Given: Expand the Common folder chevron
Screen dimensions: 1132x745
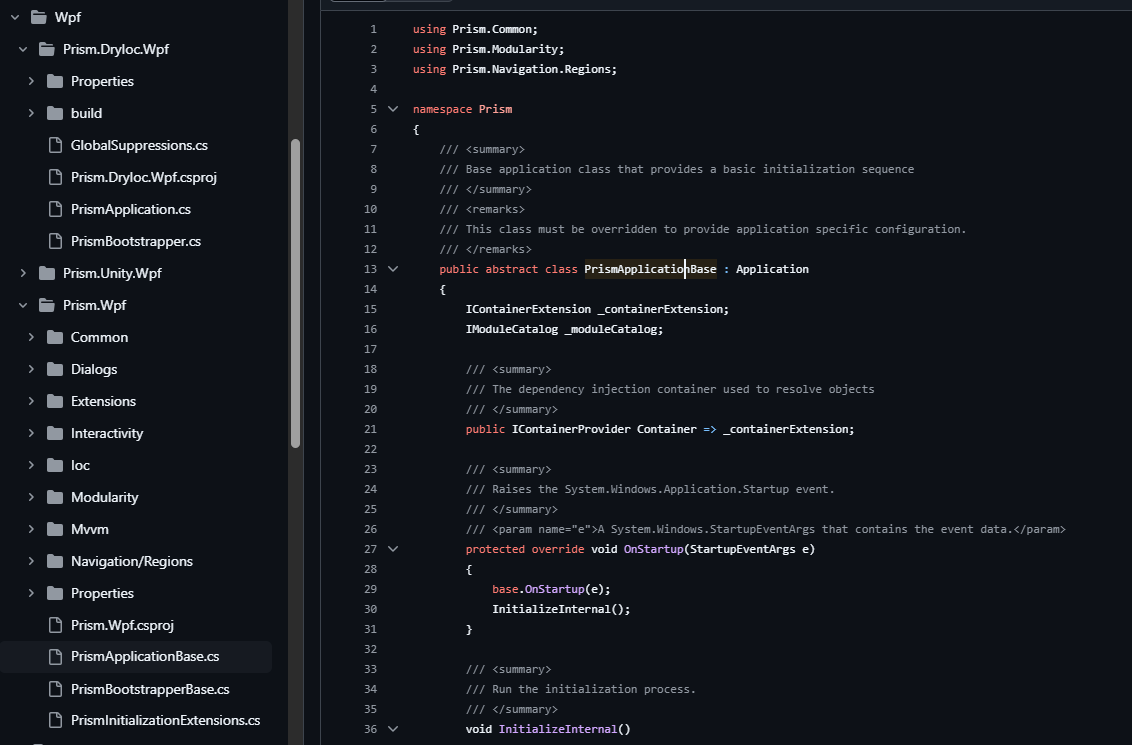Looking at the screenshot, I should coord(31,337).
